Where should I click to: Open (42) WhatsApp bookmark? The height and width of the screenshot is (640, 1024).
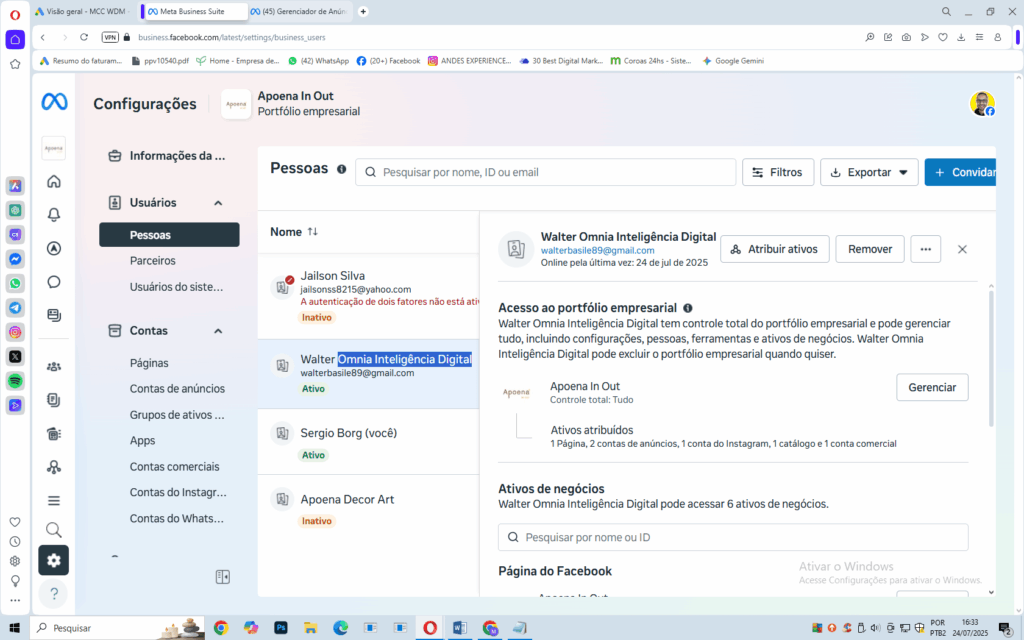click(x=319, y=61)
